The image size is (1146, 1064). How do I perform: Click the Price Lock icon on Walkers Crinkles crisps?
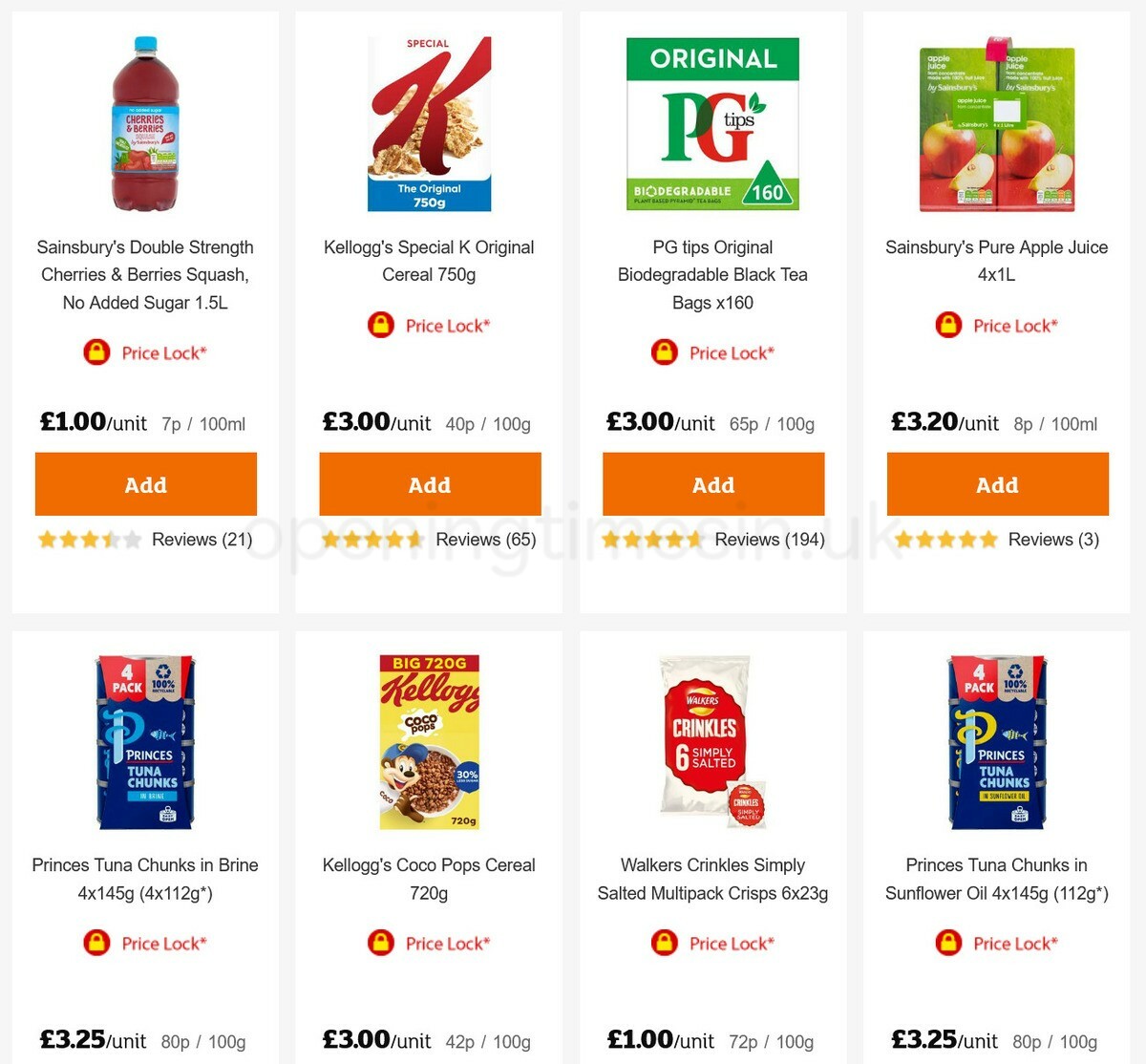tap(665, 943)
